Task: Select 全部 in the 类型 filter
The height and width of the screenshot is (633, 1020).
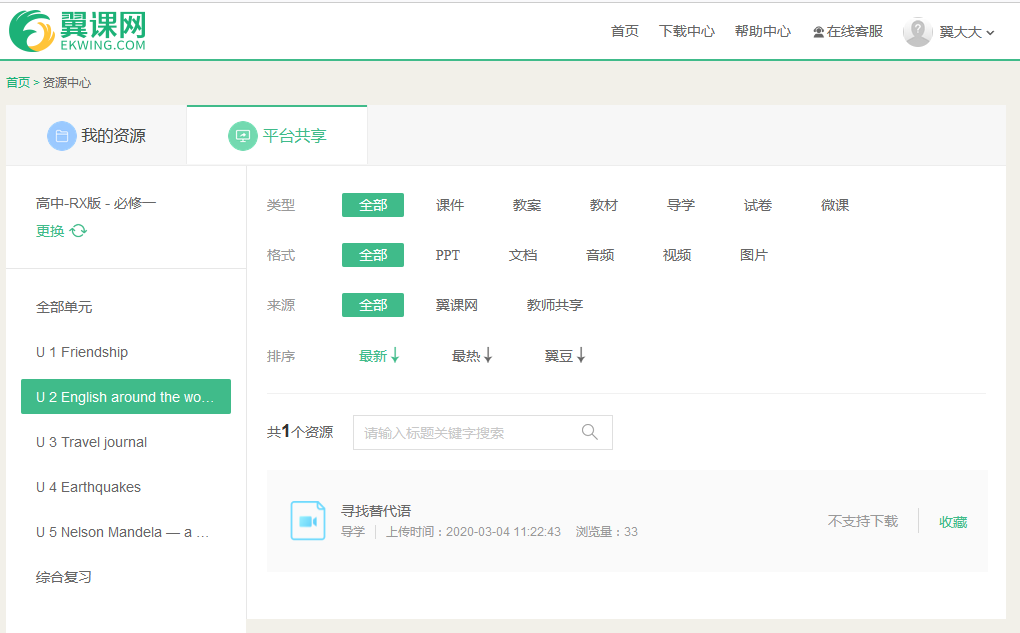Action: click(x=373, y=205)
